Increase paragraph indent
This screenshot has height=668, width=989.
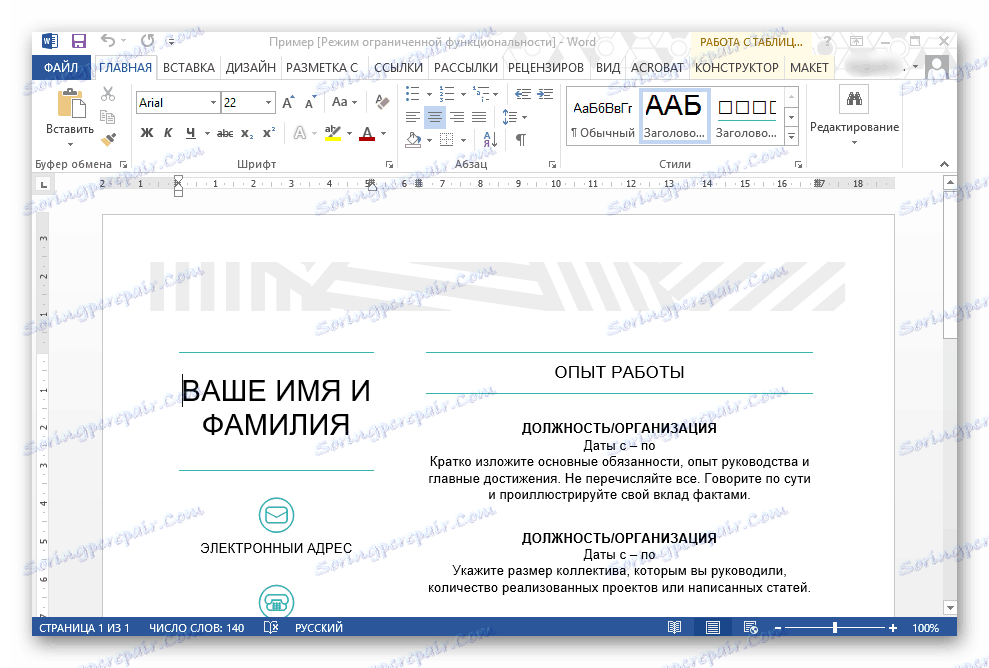[x=545, y=94]
